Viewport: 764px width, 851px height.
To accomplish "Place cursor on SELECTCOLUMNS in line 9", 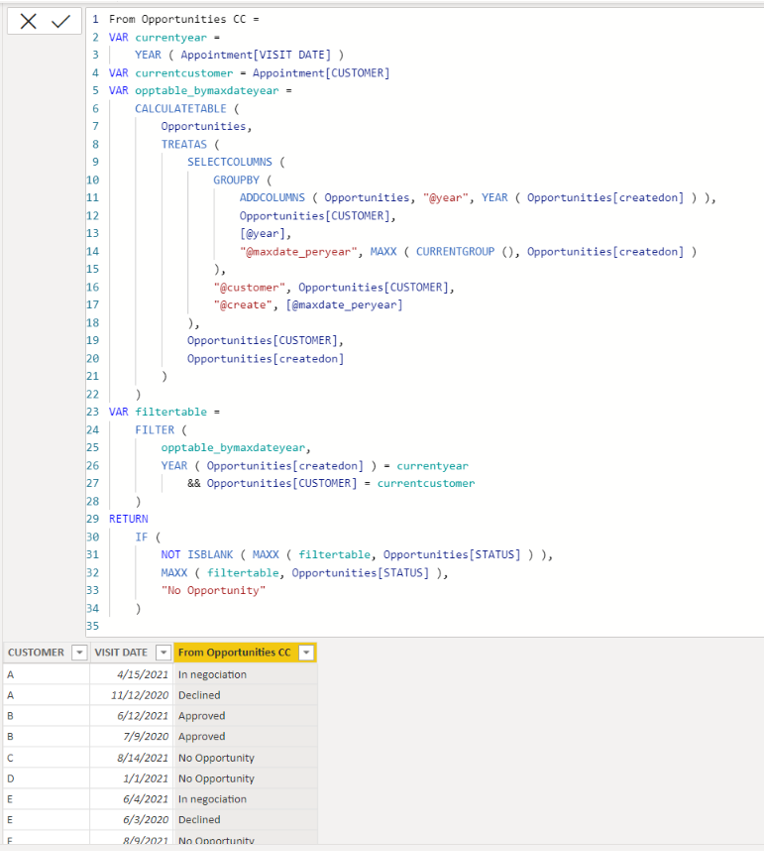I will pos(230,162).
